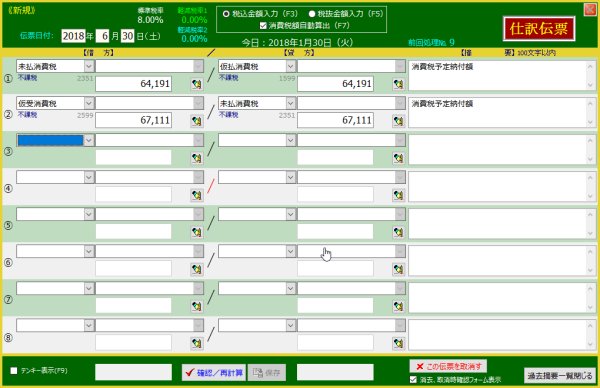Open row 5 credit account dropdown
This screenshot has height=388, width=600.
290,214
